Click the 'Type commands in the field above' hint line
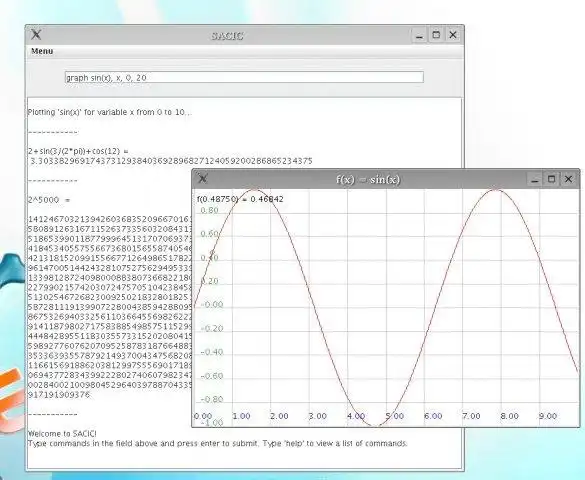Image resolution: width=585 pixels, height=480 pixels. [x=218, y=443]
